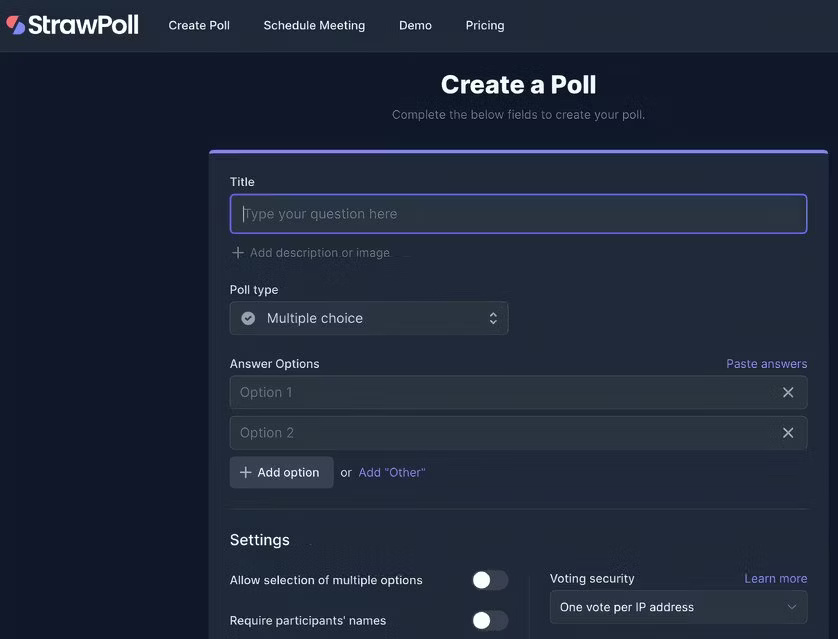Click the up-down chevron on the Poll type selector
The image size is (838, 639).
click(x=492, y=317)
